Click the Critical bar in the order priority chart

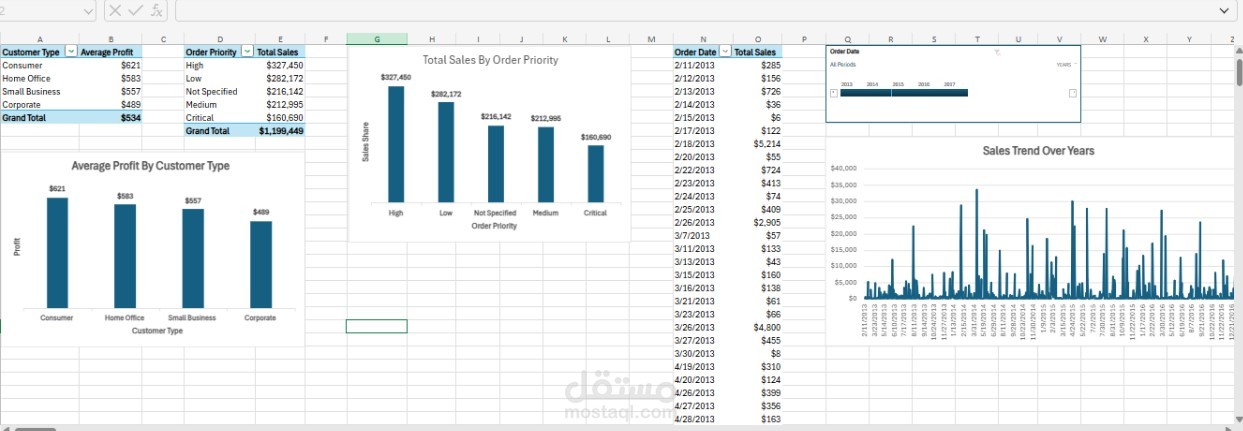tap(595, 174)
